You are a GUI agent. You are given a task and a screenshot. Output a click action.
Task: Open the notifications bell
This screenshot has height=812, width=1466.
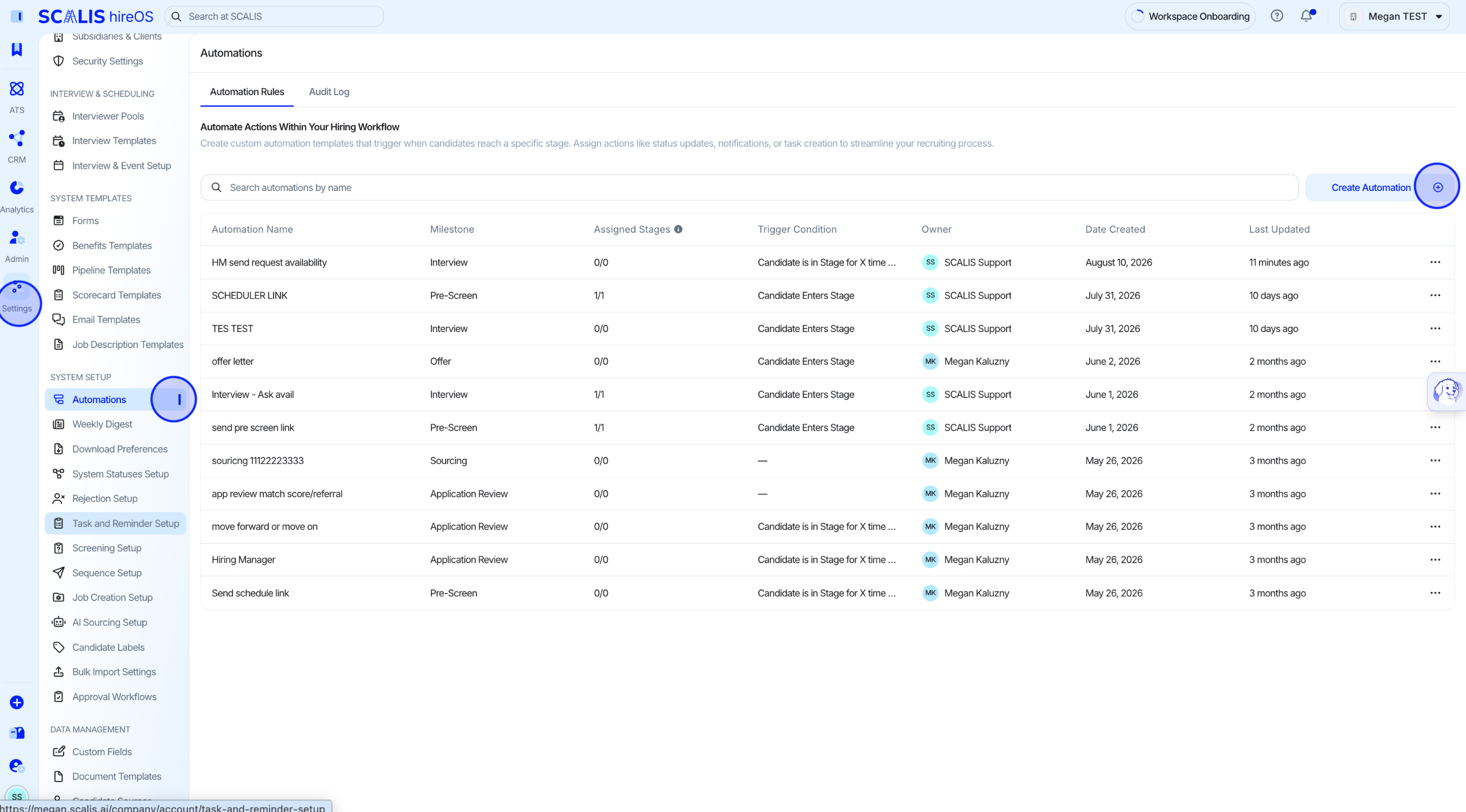tap(1306, 16)
